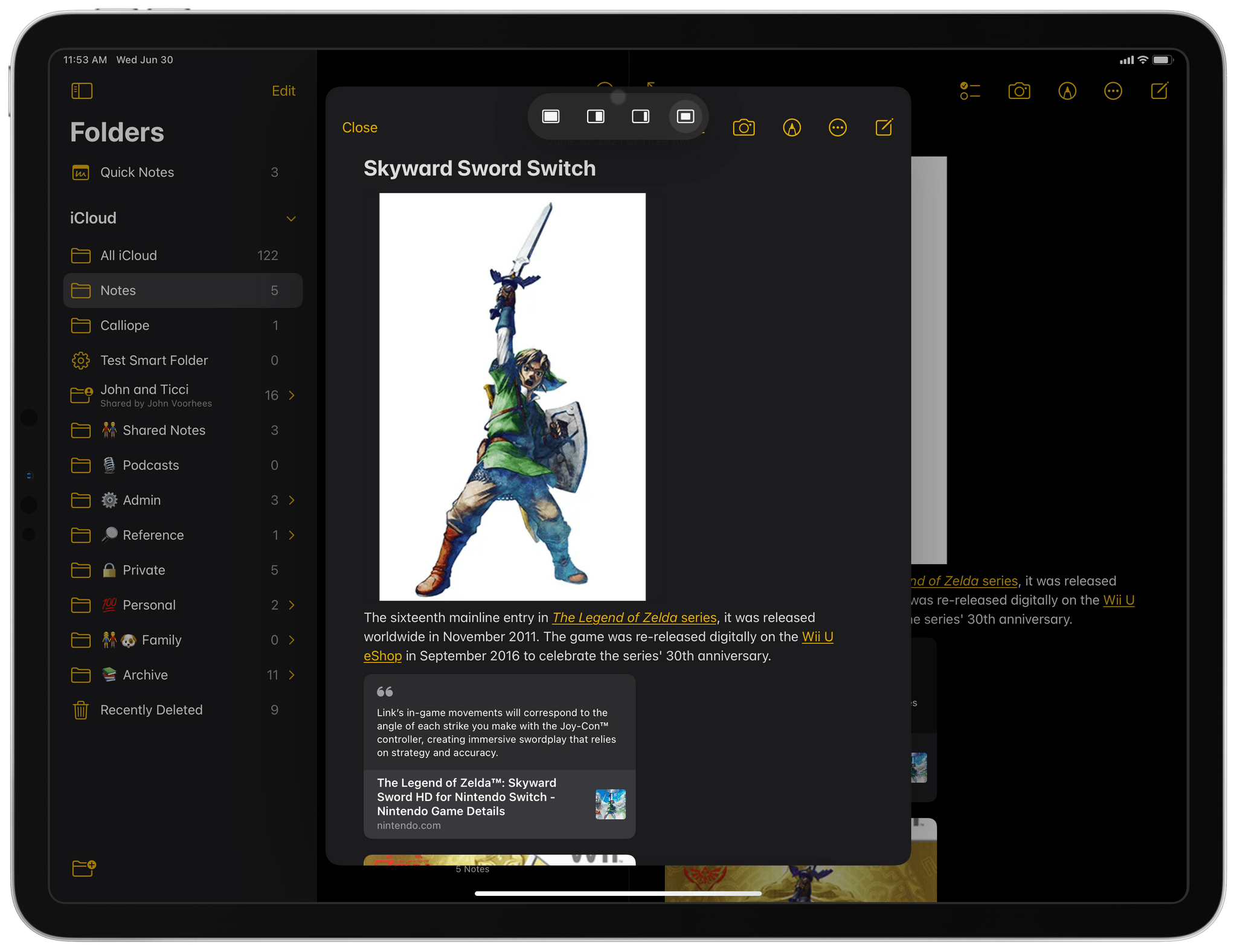Expand the Personal folder chevron
Screen dimensions: 1237x952
click(292, 605)
